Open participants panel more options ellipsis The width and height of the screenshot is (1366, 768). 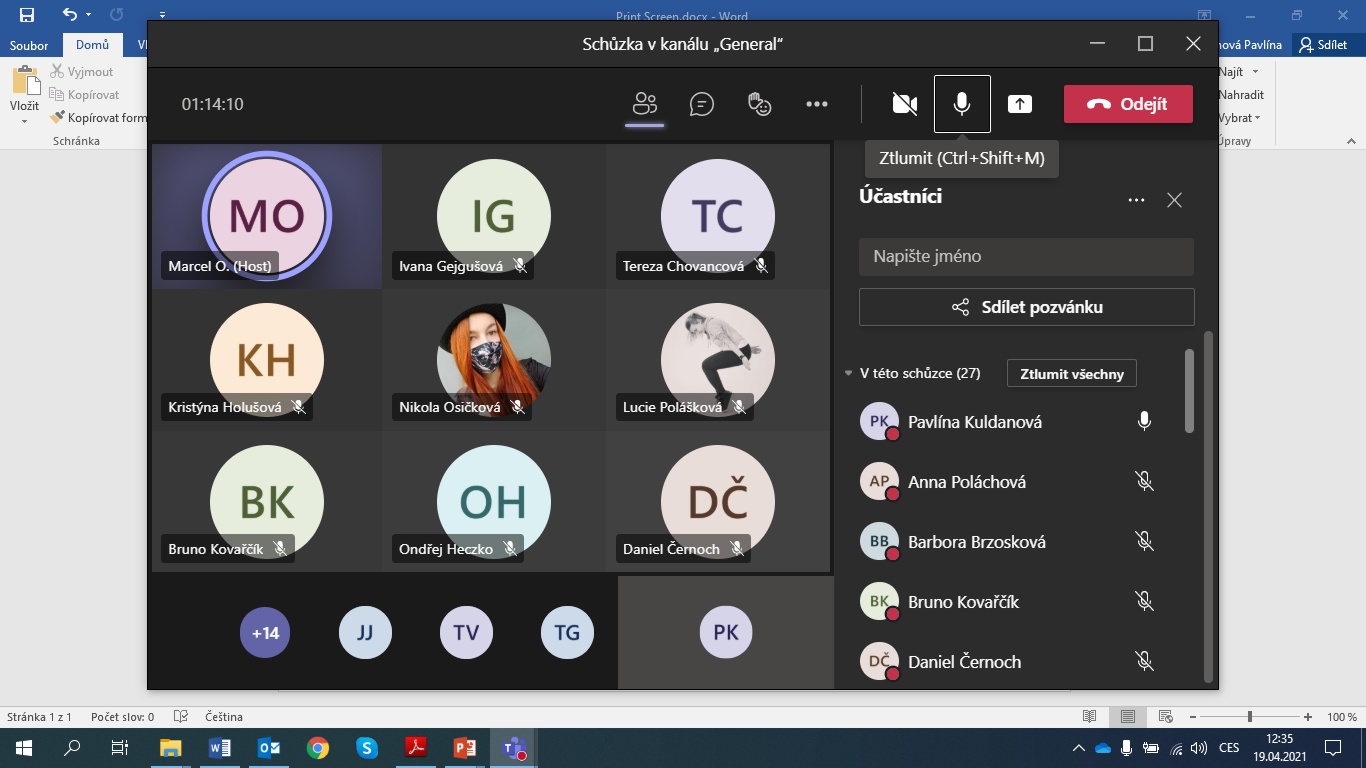click(x=1136, y=200)
